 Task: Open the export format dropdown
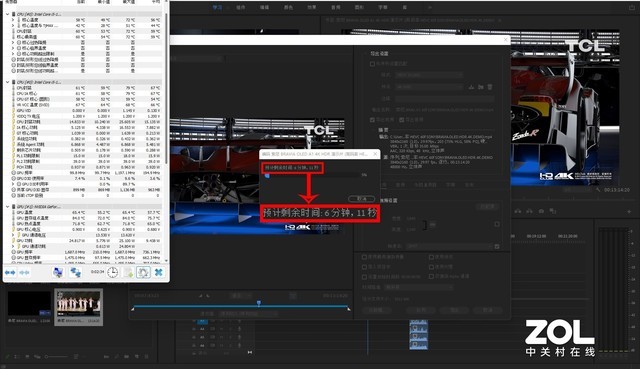point(429,75)
